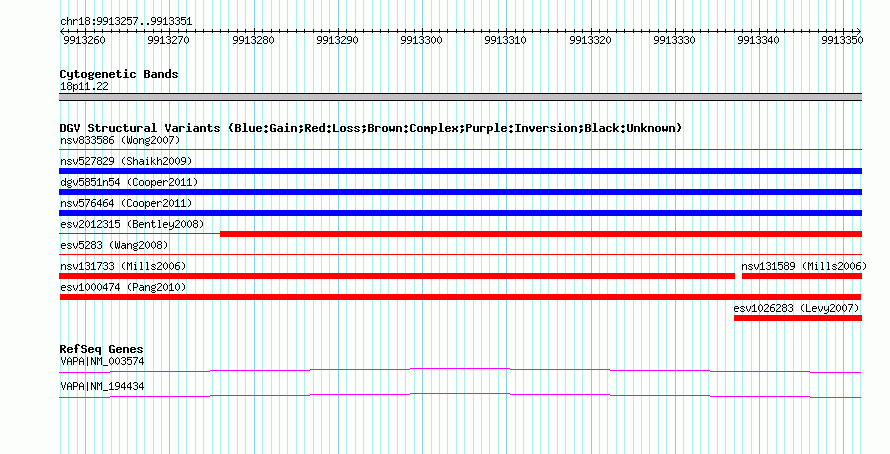Click ruler position 9913320
The height and width of the screenshot is (454, 890).
(x=590, y=40)
